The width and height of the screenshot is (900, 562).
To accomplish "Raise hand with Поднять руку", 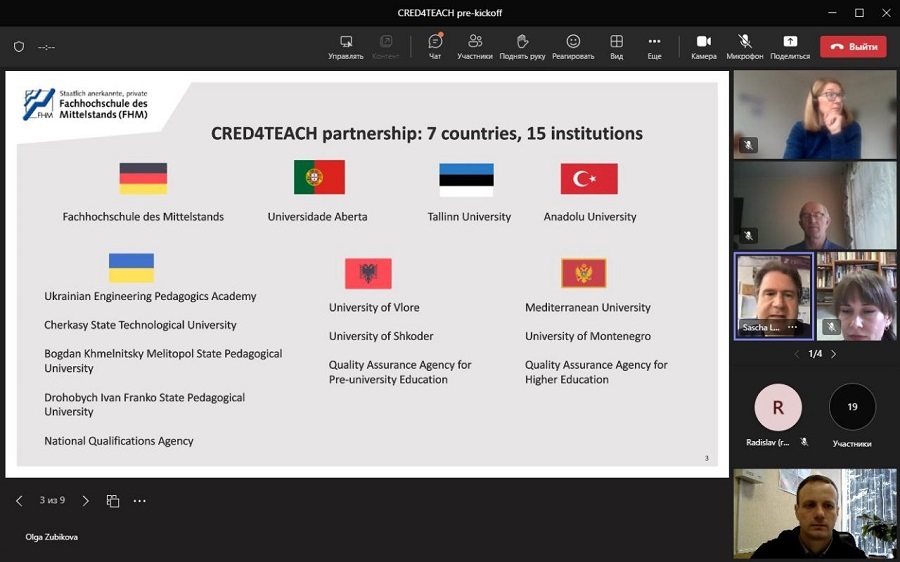I will click(x=522, y=47).
